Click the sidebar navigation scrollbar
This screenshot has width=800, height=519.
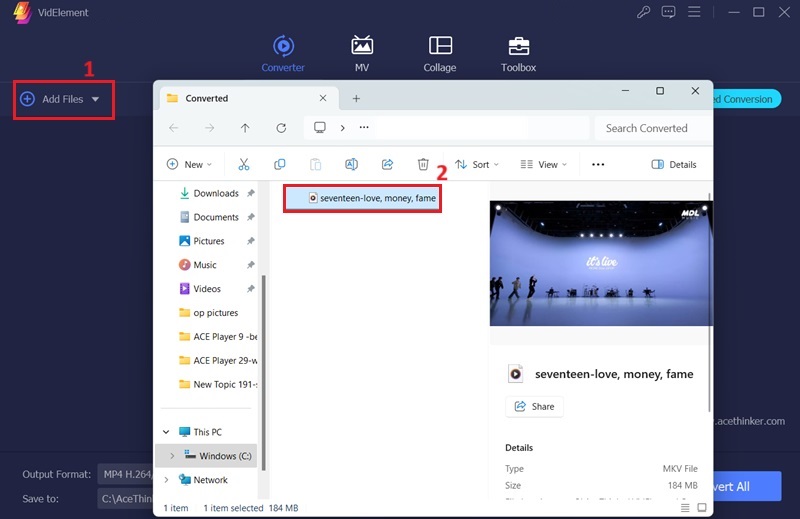click(264, 373)
